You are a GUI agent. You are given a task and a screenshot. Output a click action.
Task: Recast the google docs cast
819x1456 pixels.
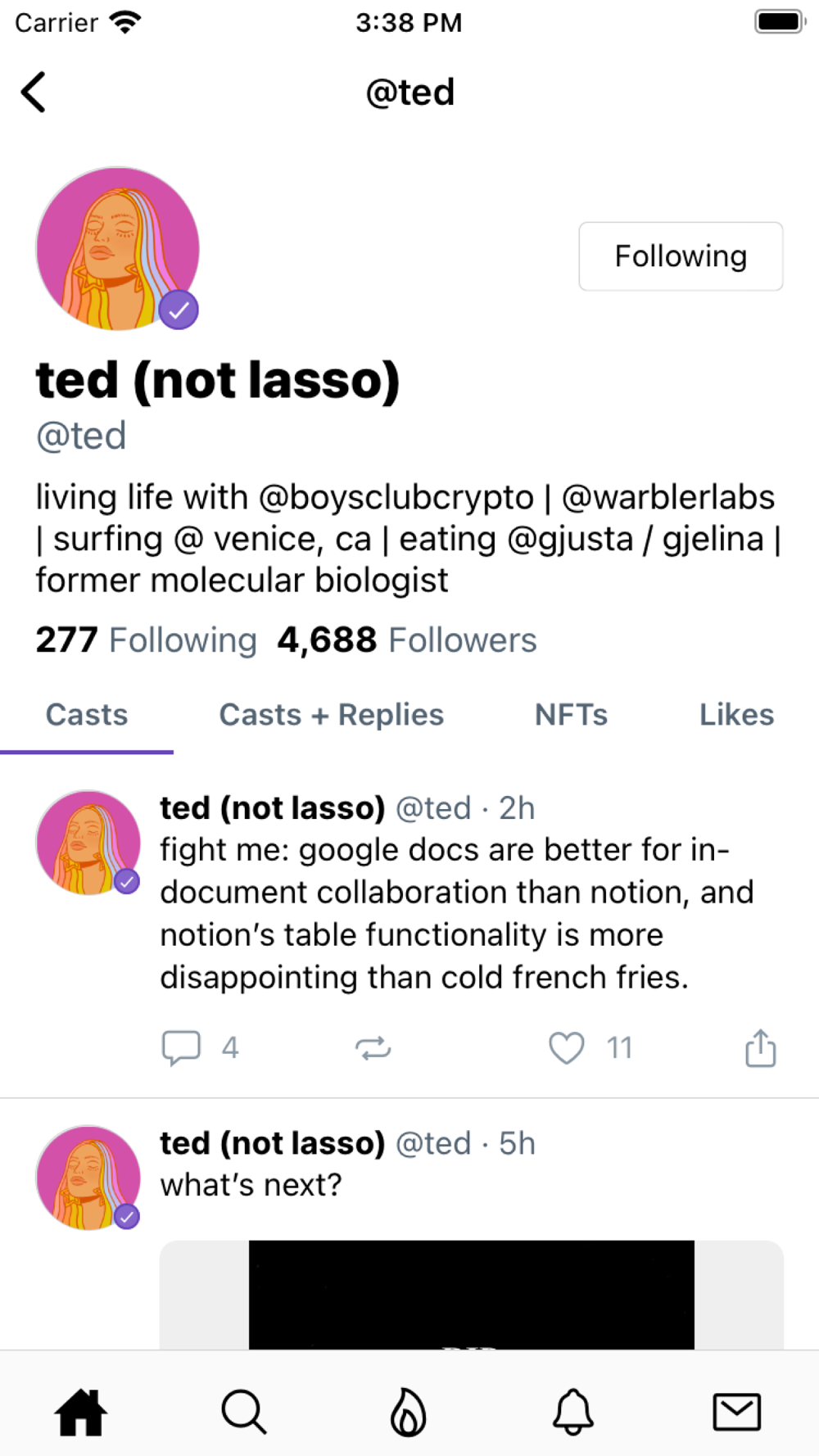point(373,1048)
